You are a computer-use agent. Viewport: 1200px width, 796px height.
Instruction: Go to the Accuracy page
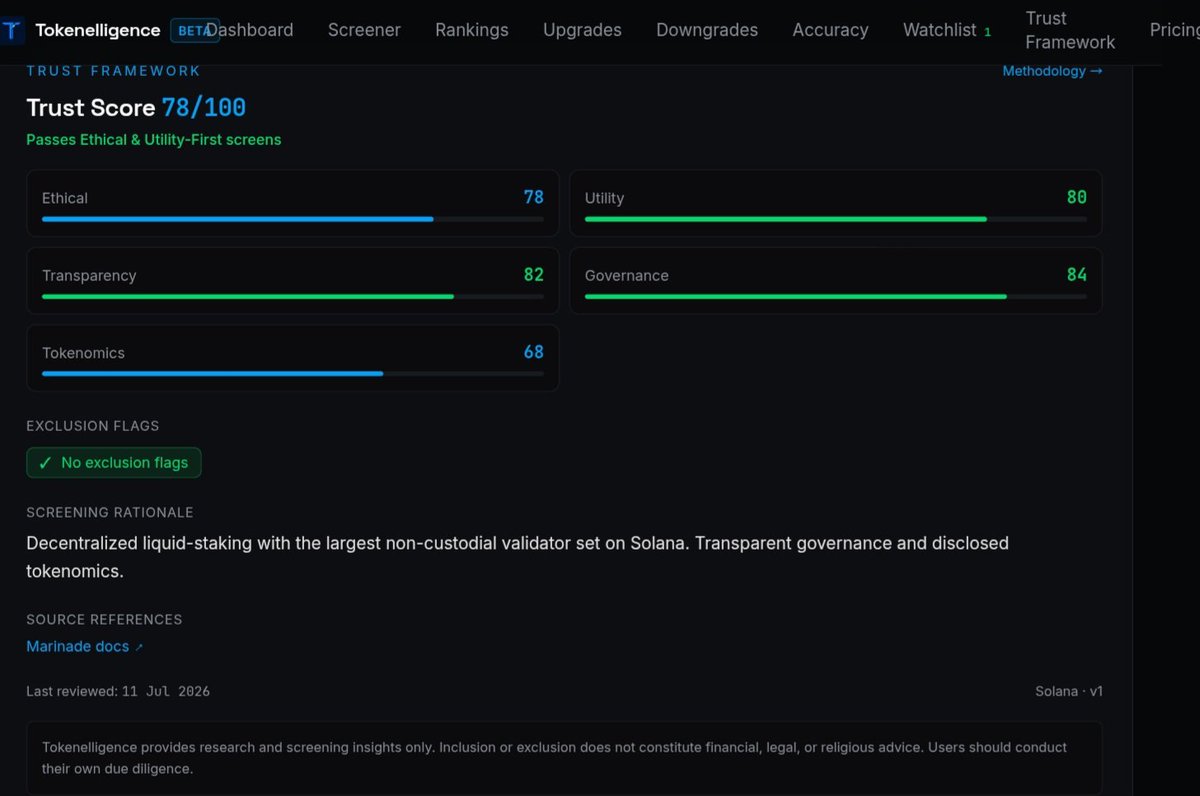click(830, 30)
